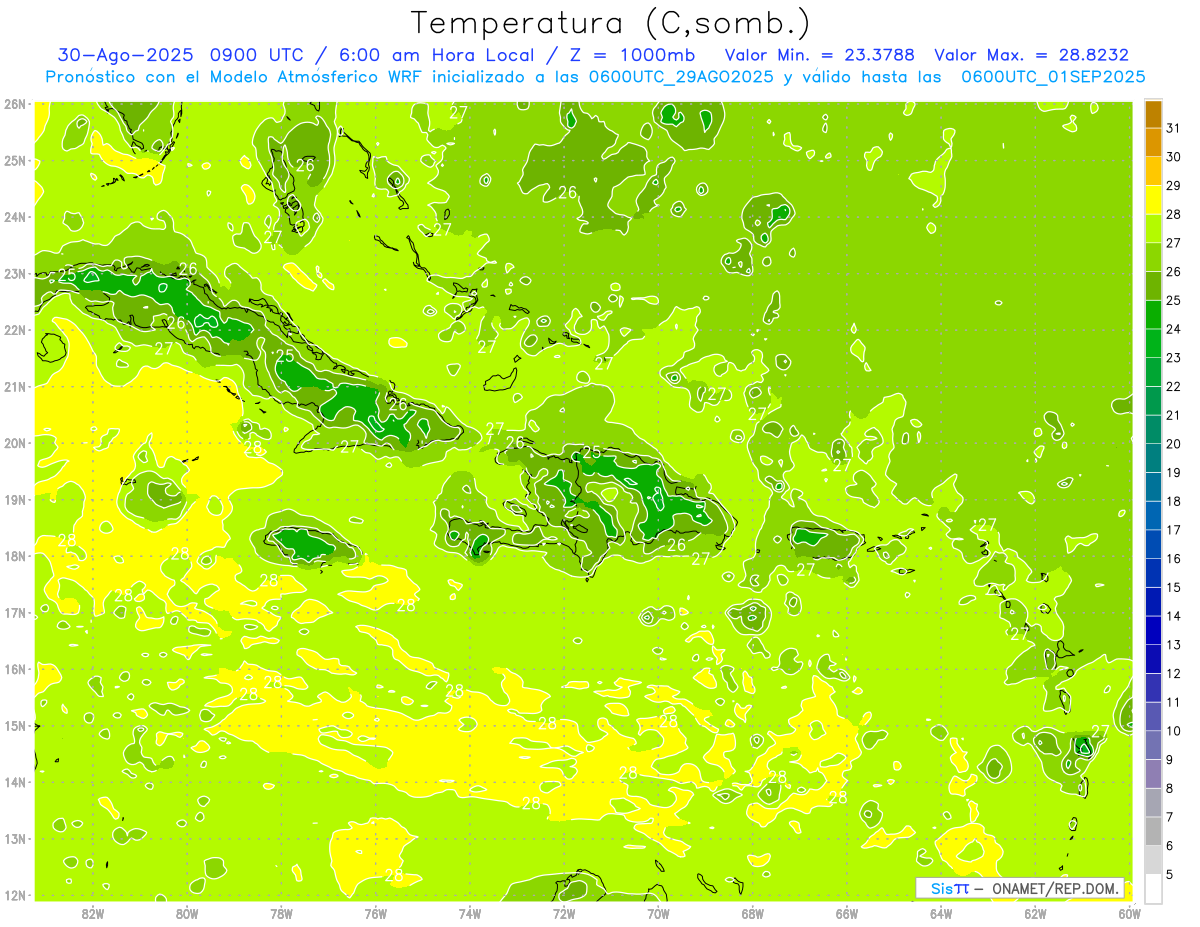Image resolution: width=1200 pixels, height=927 pixels.
Task: Click the "6:00 am Hora Local" text
Action: click(x=439, y=55)
